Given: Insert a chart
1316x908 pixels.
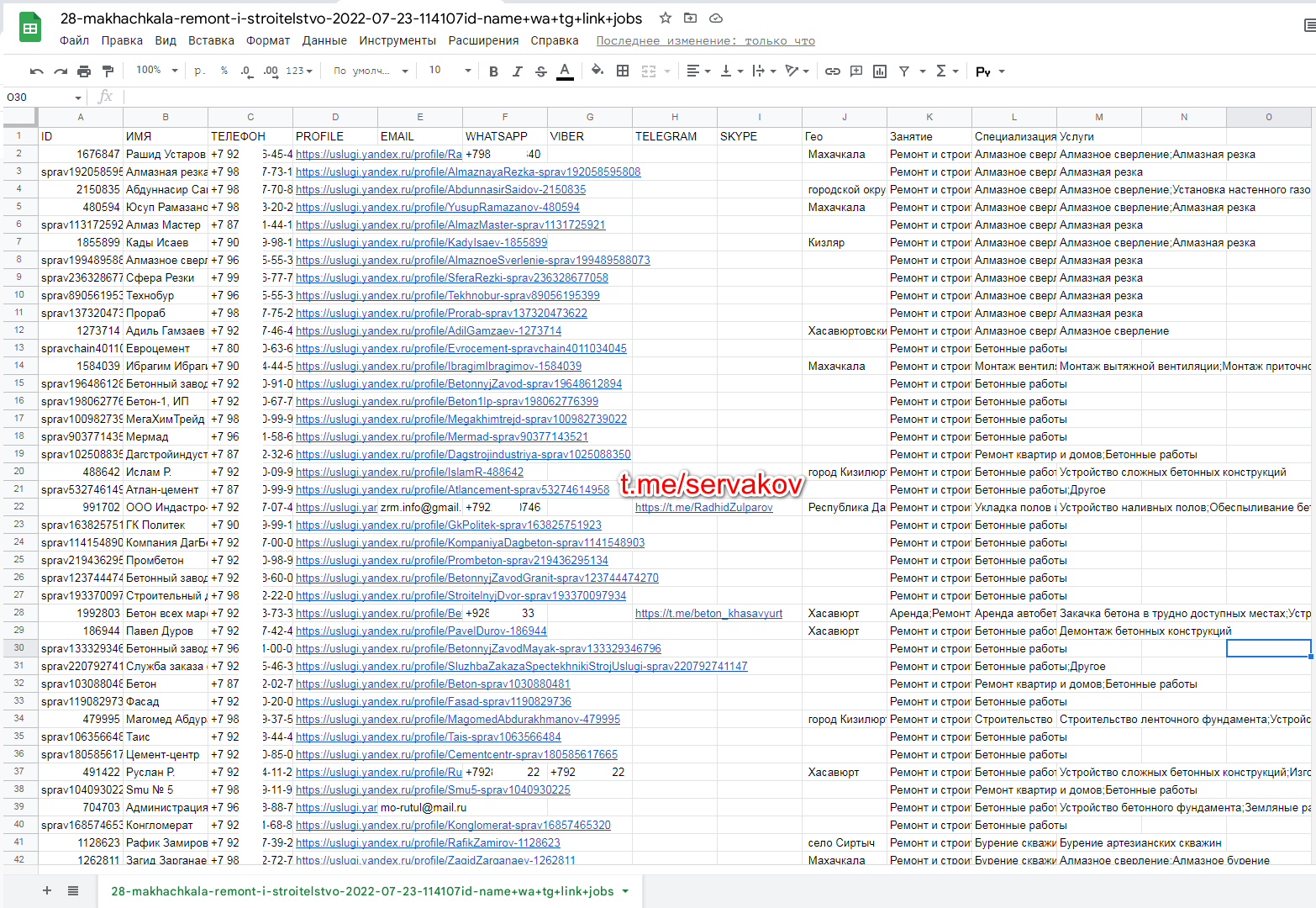Looking at the screenshot, I should click(x=880, y=71).
